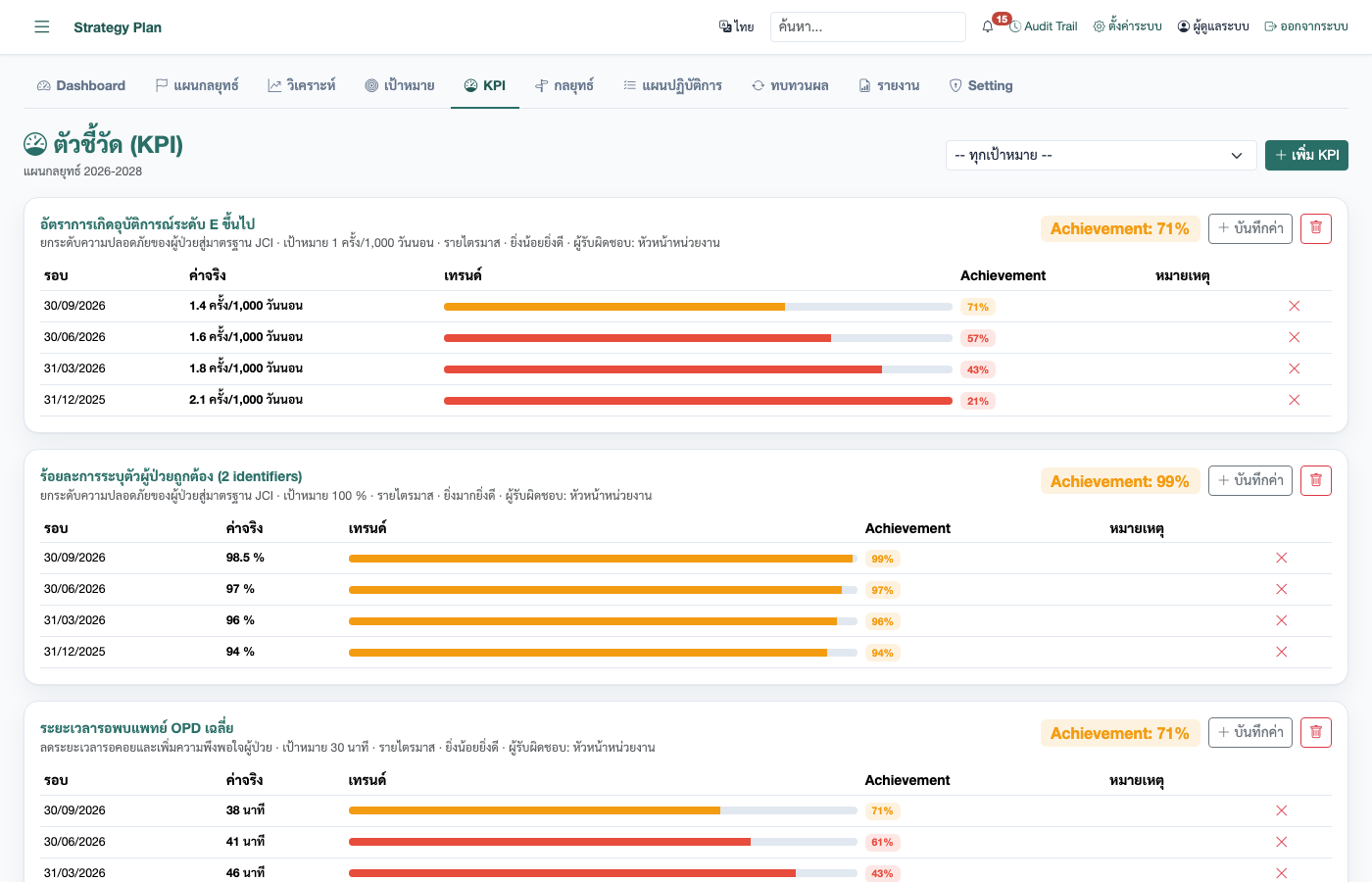Delete the ระยะเวลารอพบแพทย์ OPD KPI card
Image resolution: width=1372 pixels, height=882 pixels.
pos(1316,732)
